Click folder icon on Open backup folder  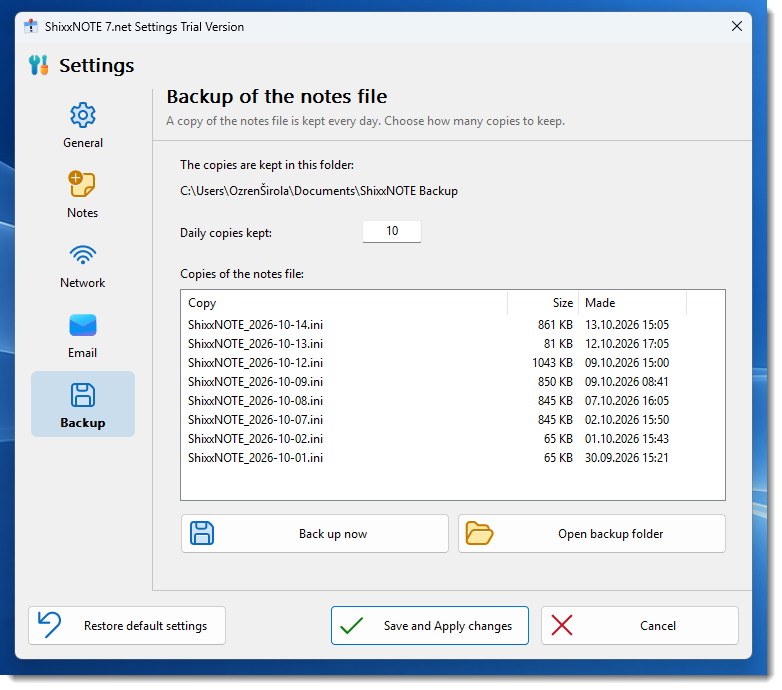click(479, 533)
